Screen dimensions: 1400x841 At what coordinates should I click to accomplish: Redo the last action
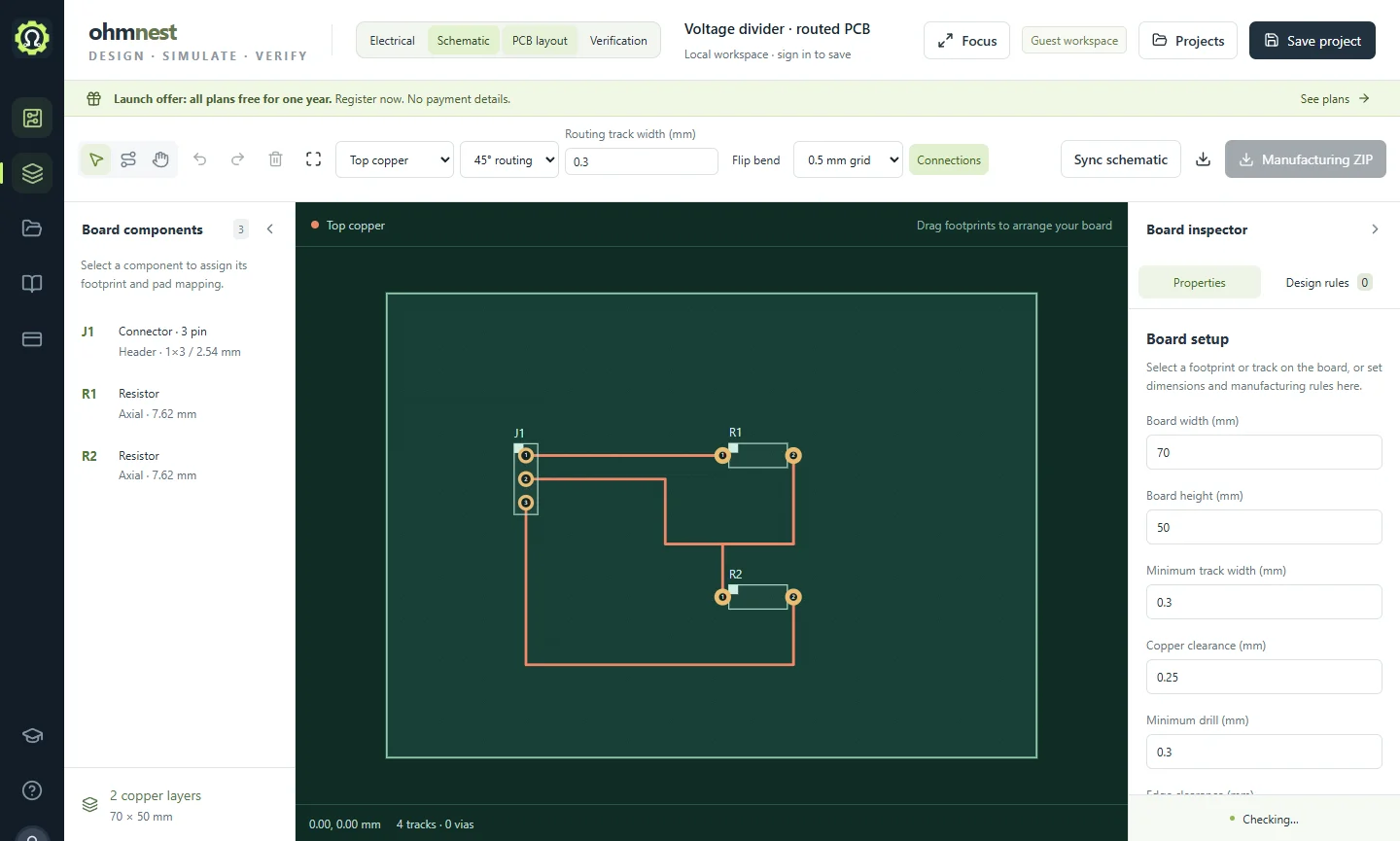(x=237, y=159)
